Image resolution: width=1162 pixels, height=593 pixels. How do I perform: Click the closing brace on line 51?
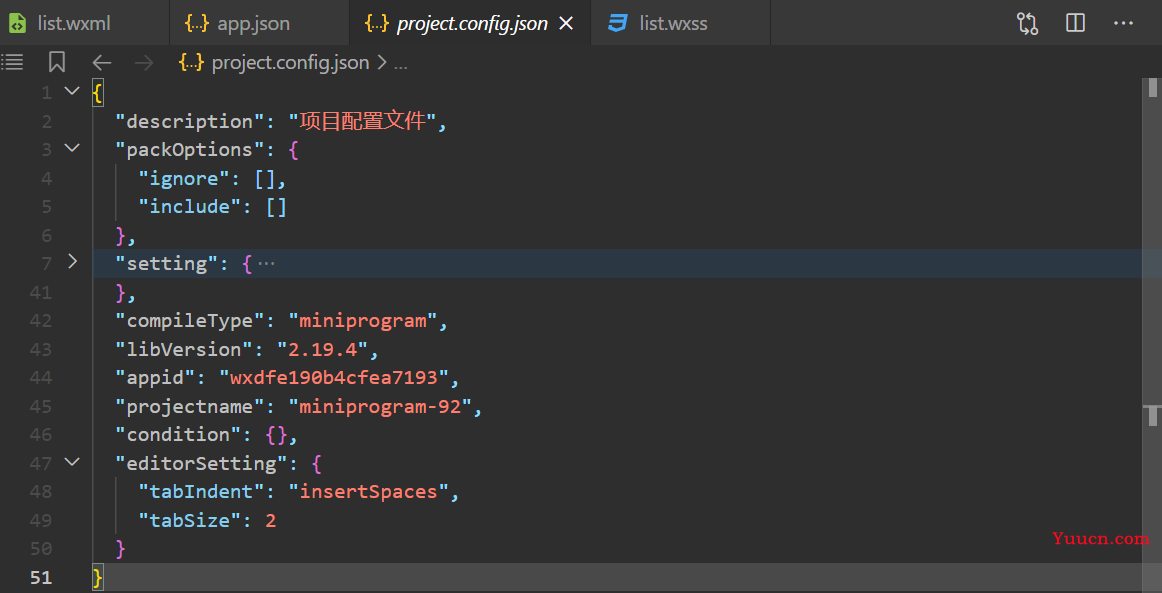(x=97, y=577)
